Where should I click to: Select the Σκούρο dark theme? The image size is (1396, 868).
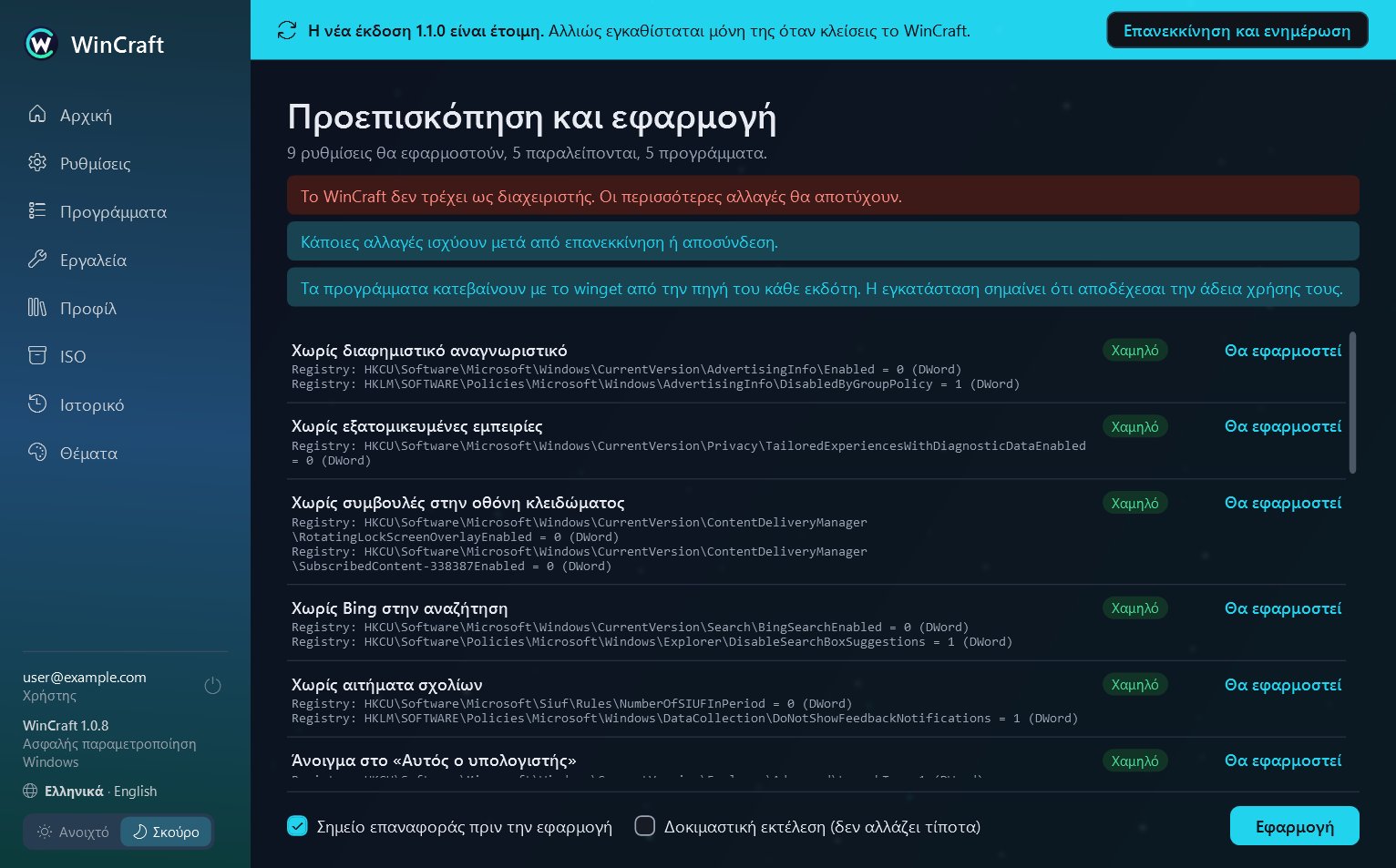click(x=166, y=832)
